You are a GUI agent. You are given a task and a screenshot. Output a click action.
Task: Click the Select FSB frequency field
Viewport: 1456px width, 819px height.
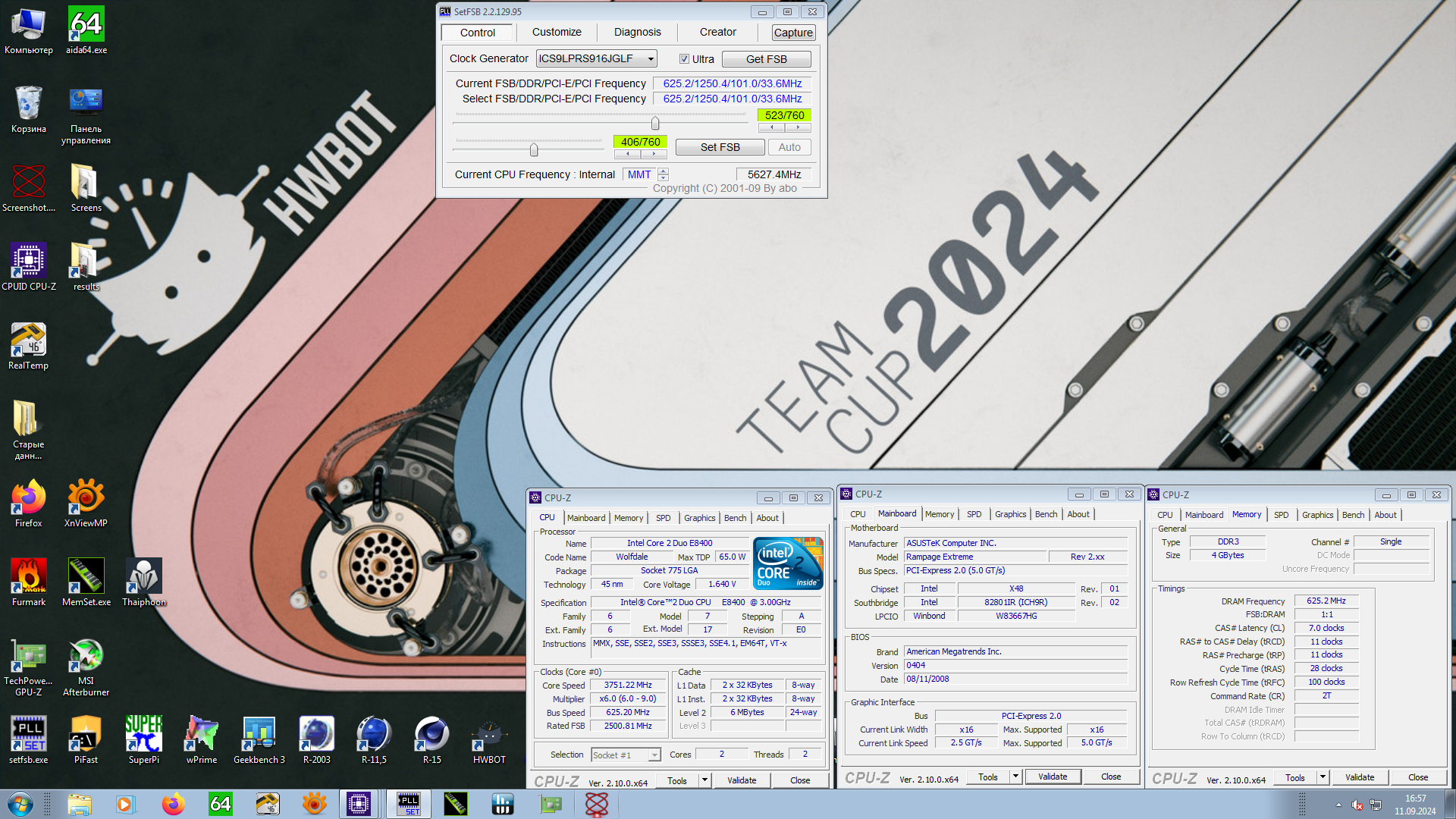[732, 99]
